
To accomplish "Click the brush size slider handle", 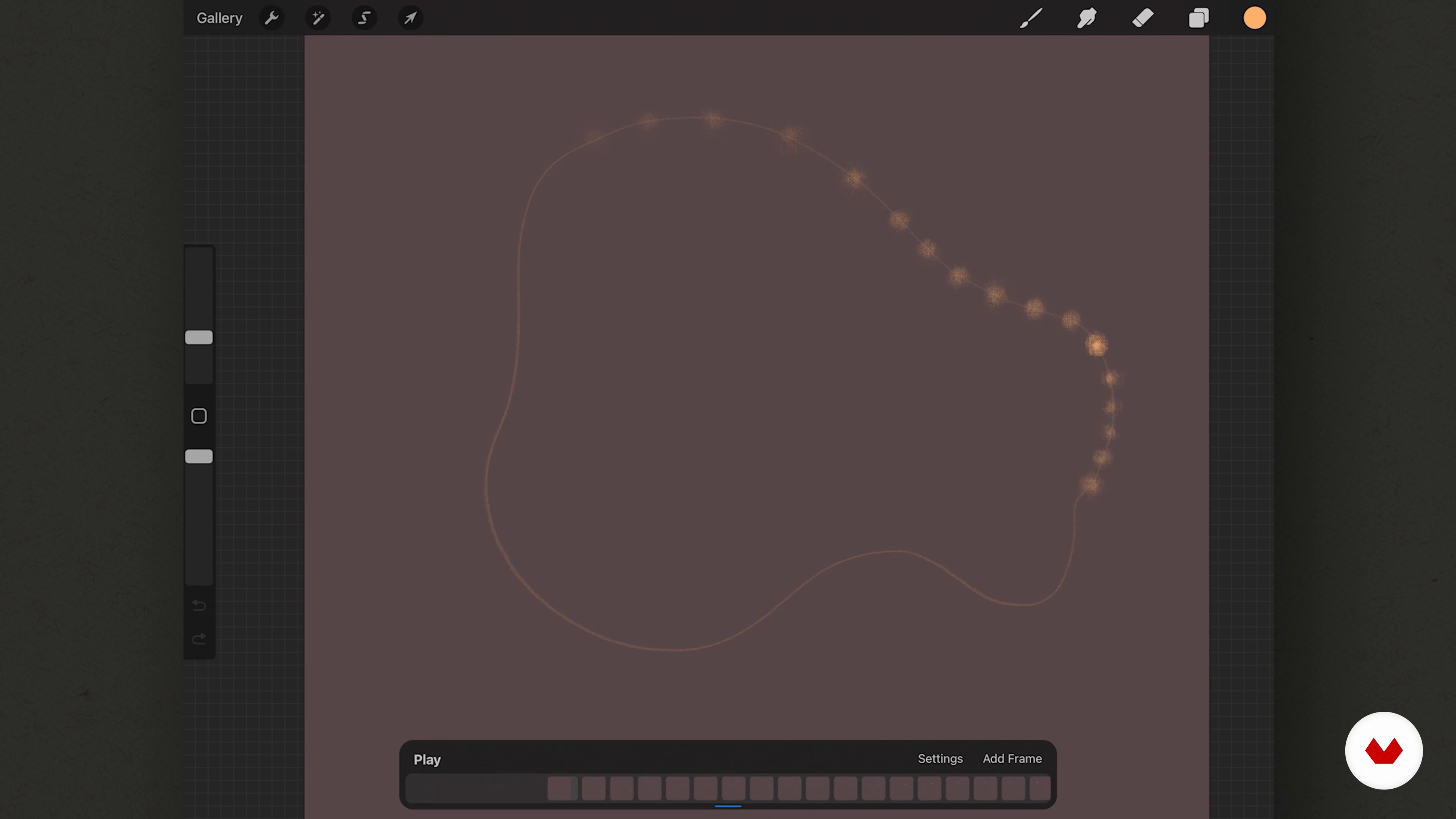I will [x=199, y=337].
